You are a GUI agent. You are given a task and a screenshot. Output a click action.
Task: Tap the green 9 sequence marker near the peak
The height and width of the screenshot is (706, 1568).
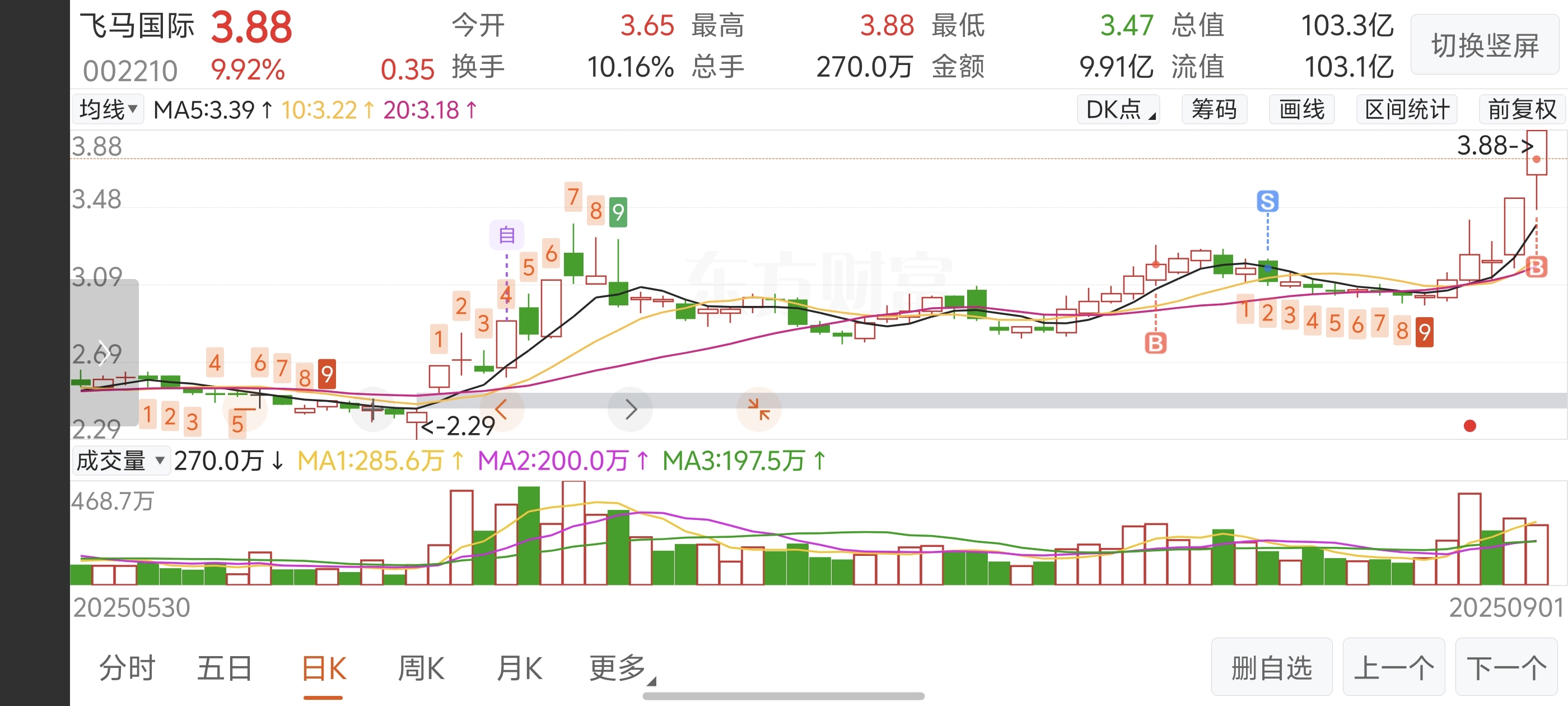(x=618, y=212)
